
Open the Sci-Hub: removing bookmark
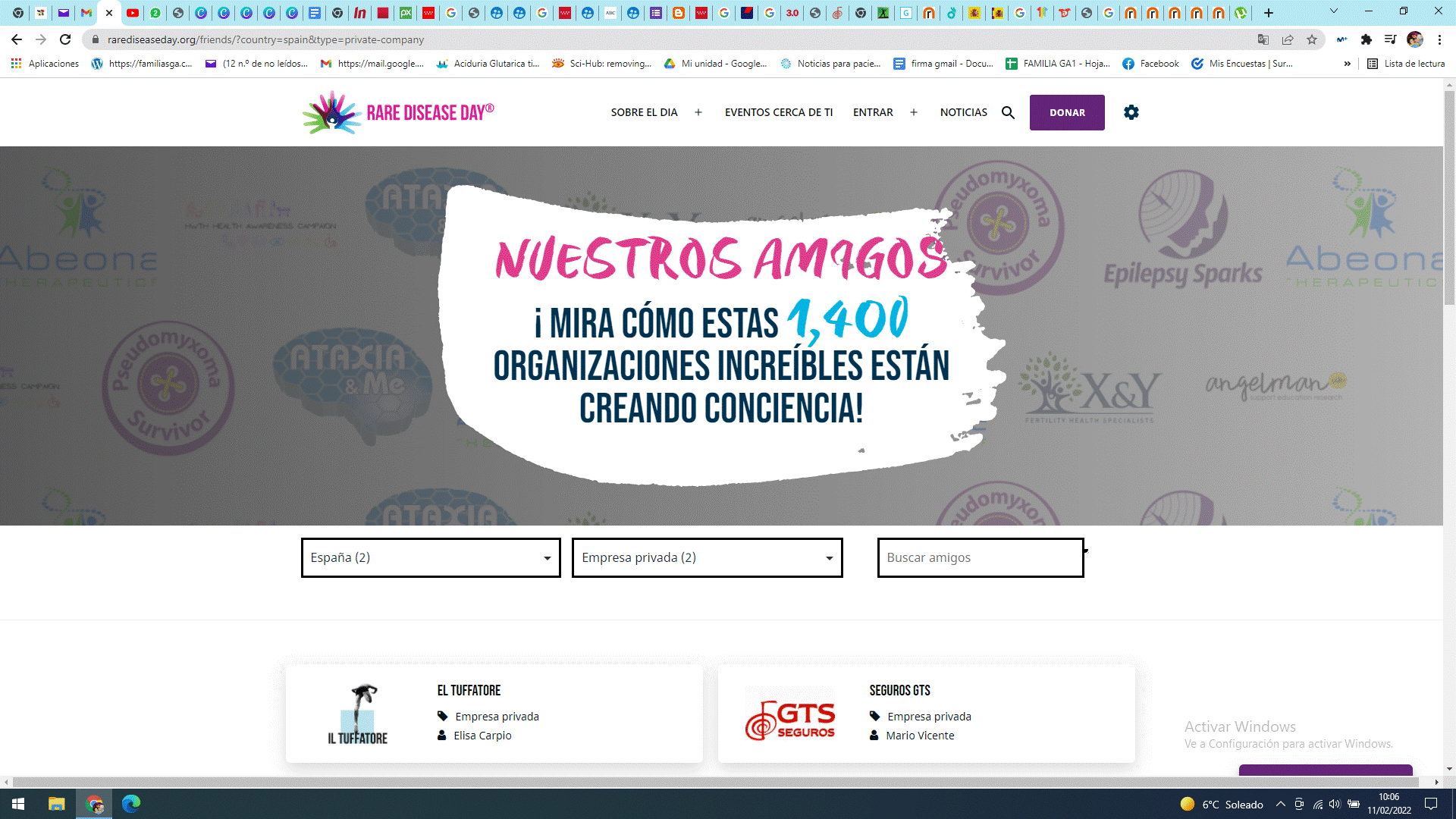coord(602,64)
